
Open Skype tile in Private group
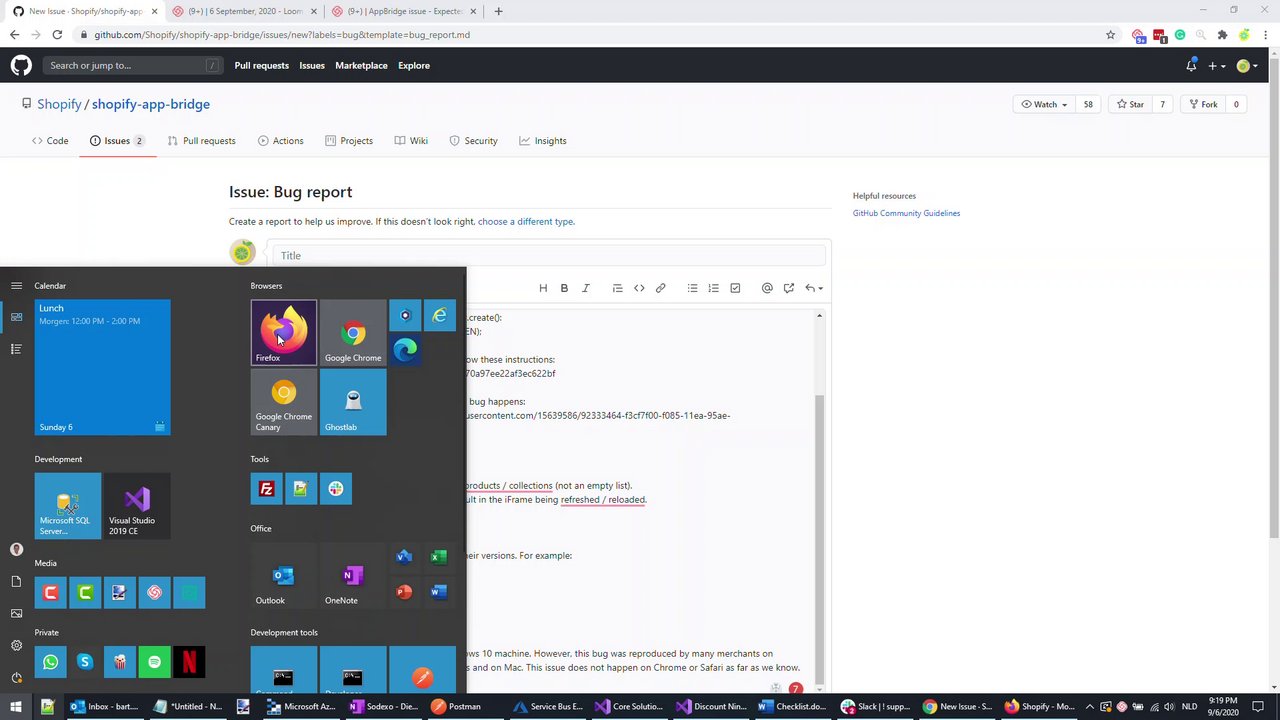[x=85, y=662]
